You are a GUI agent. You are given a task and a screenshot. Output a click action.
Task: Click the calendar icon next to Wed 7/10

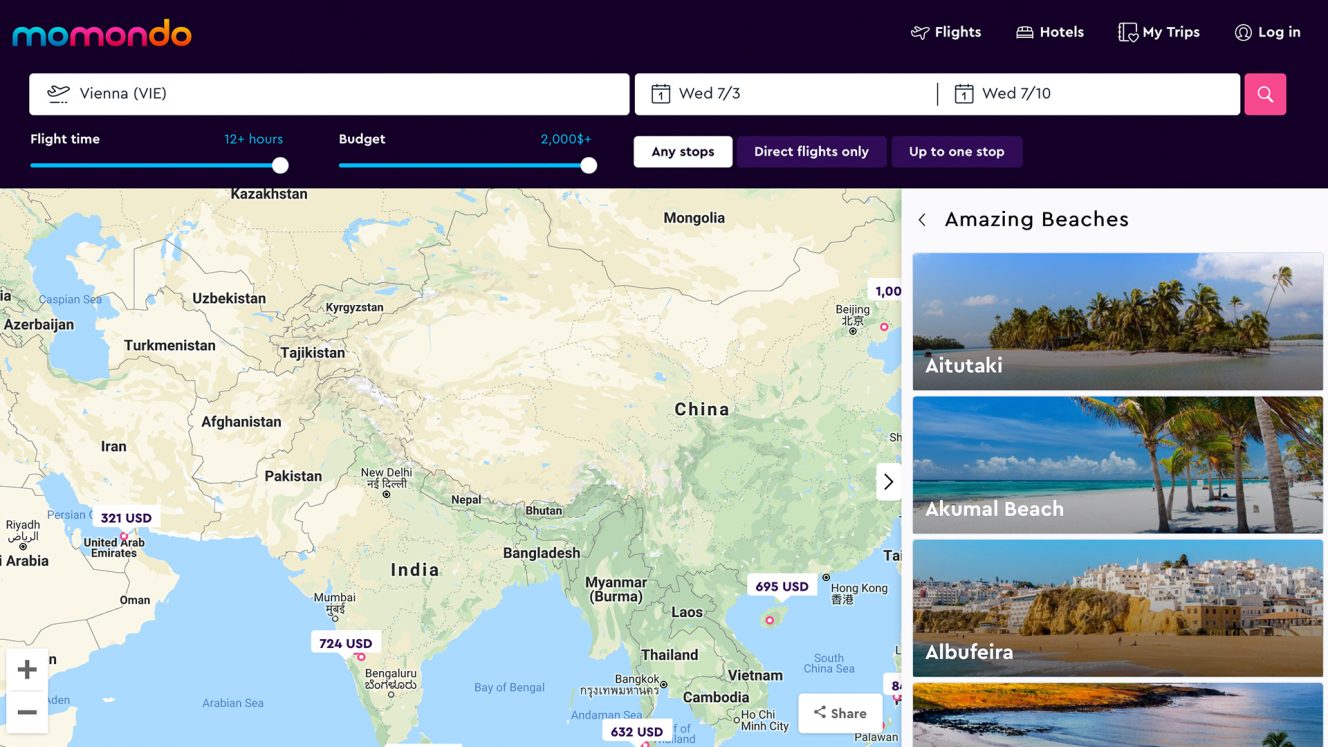click(964, 94)
